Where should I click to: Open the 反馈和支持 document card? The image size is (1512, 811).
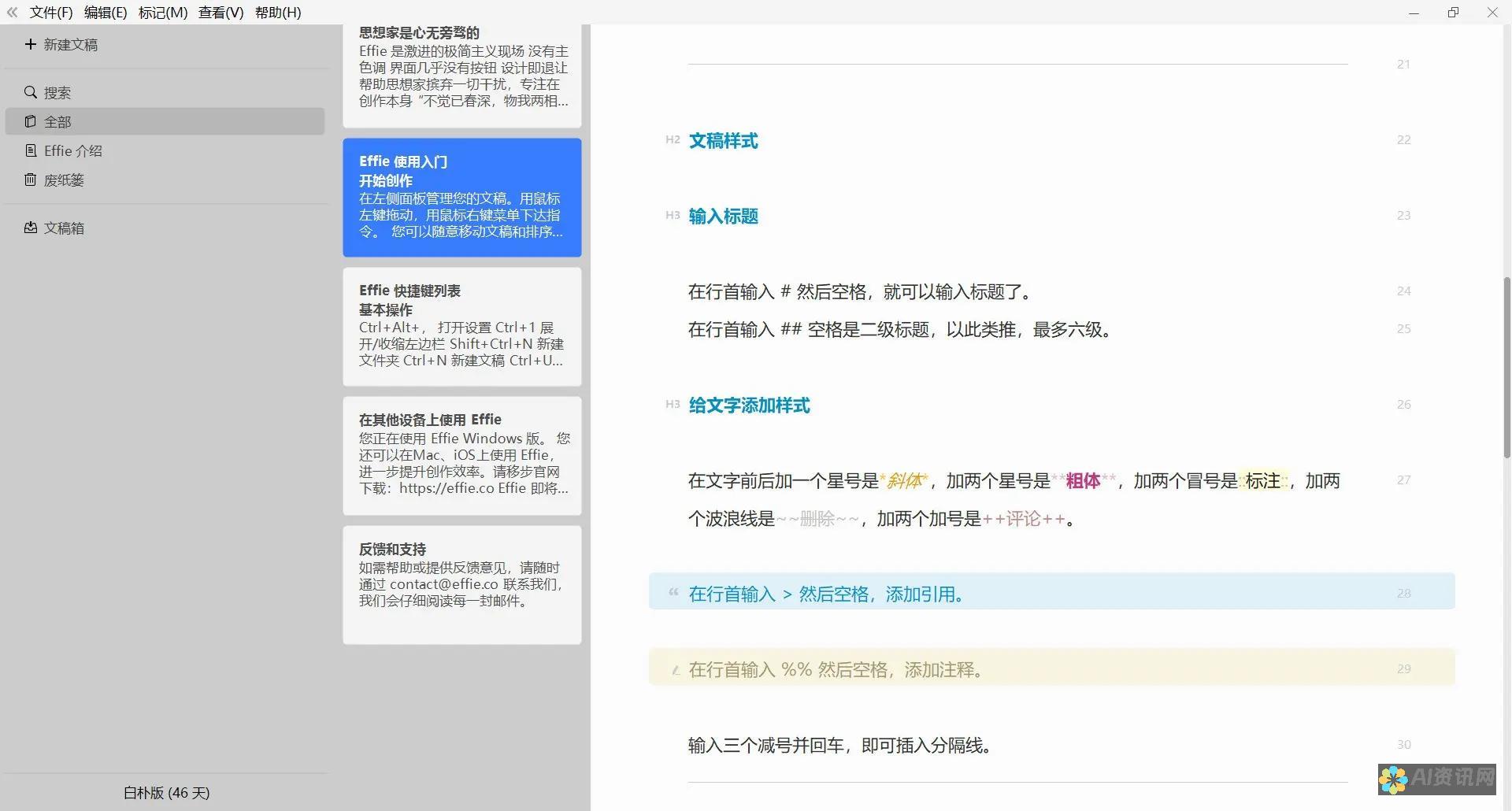click(462, 585)
